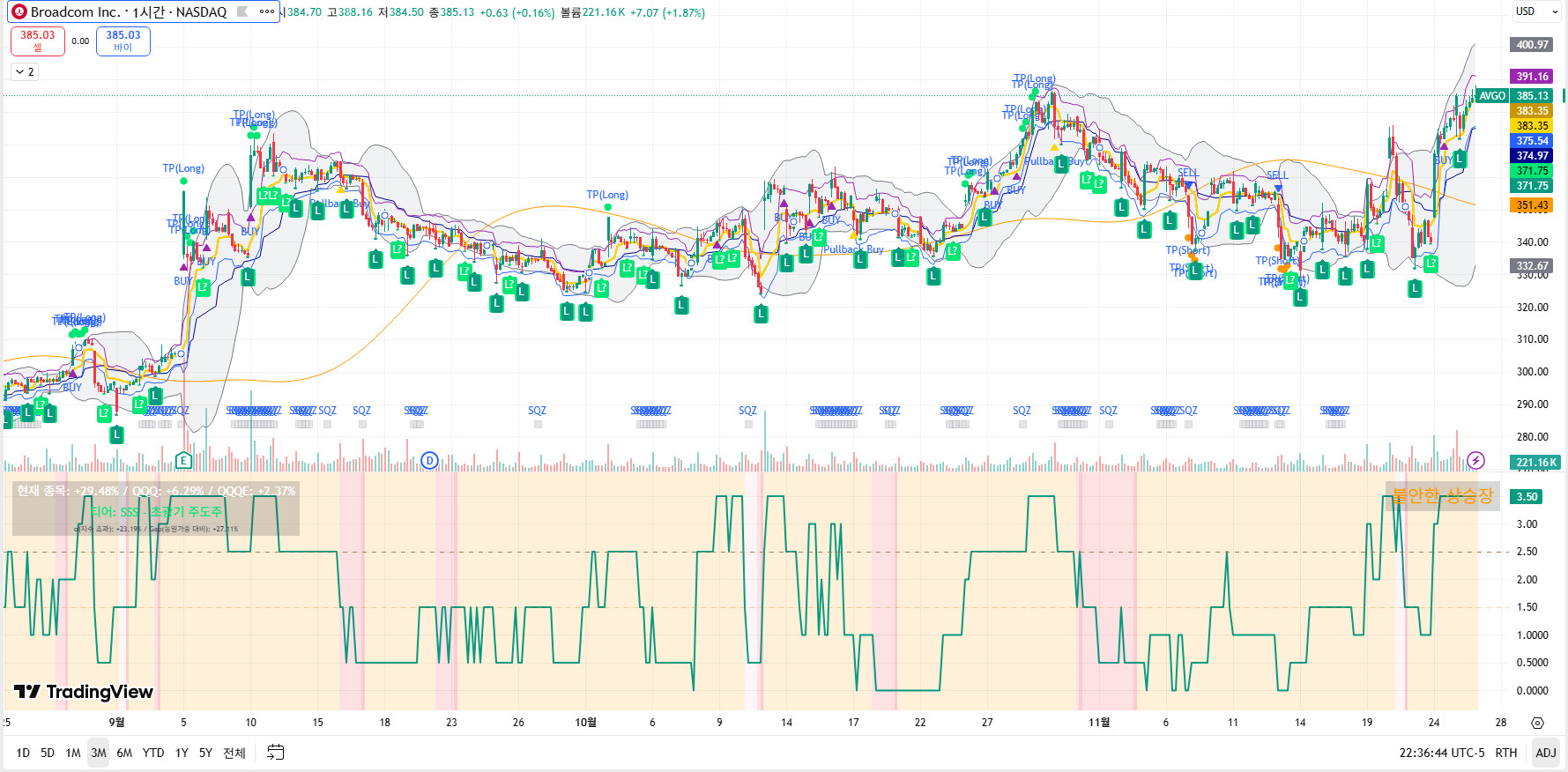Click the flag icon beside NASDAQ
The image size is (1568, 772).
pyautogui.click(x=242, y=11)
